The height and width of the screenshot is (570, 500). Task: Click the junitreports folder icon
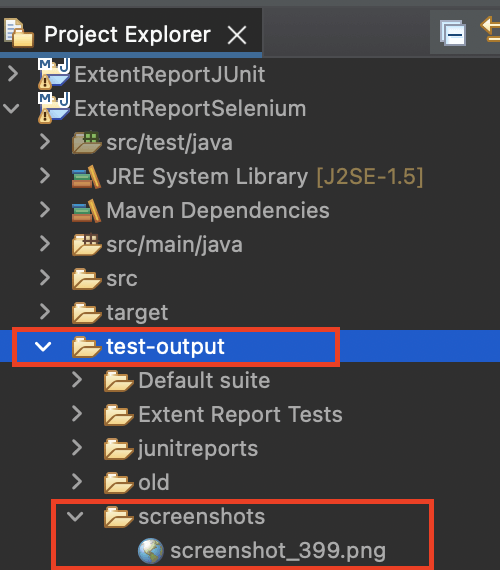click(119, 449)
